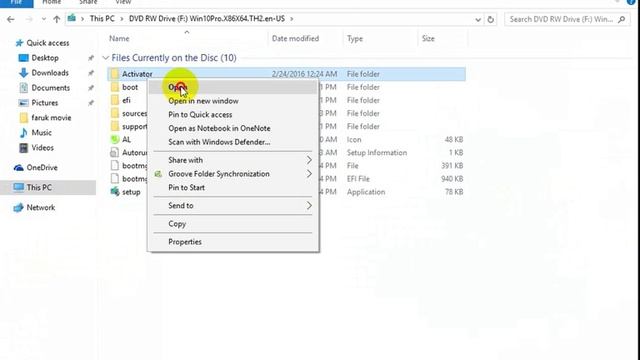This screenshot has width=640, height=360.
Task: Sort by the Type column header
Action: coord(355,39)
